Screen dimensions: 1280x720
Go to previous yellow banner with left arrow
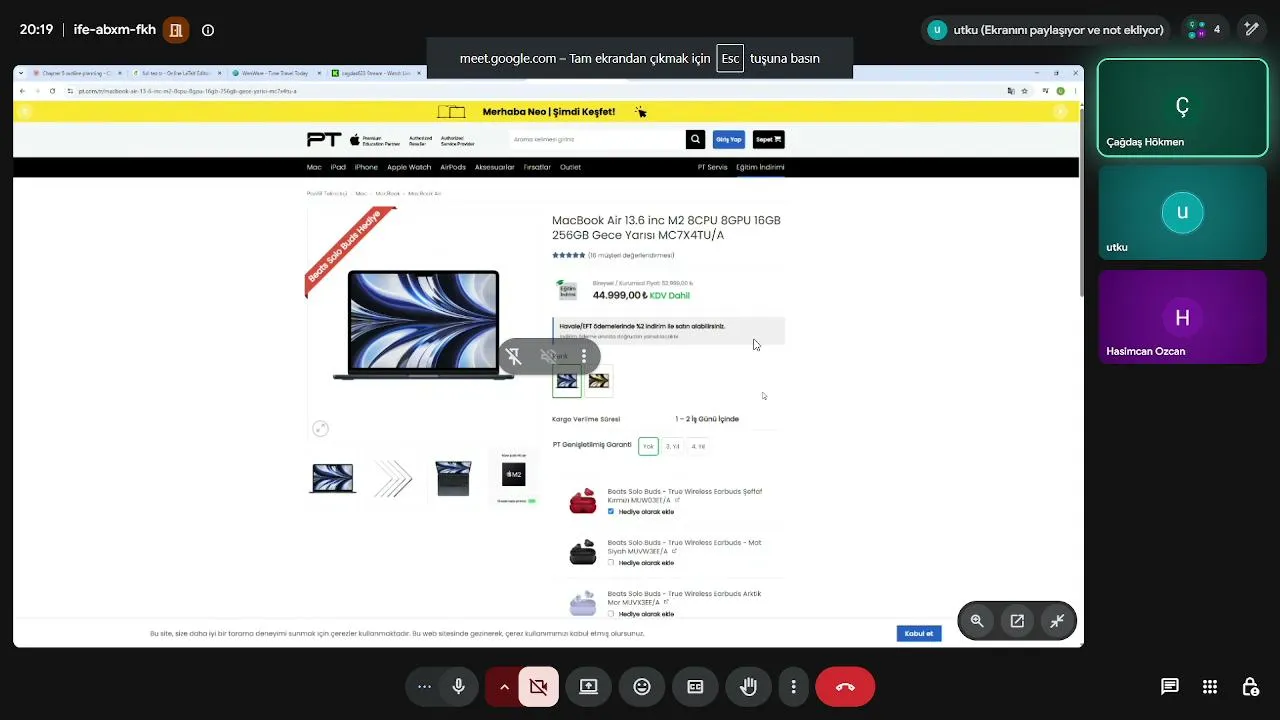click(x=25, y=112)
